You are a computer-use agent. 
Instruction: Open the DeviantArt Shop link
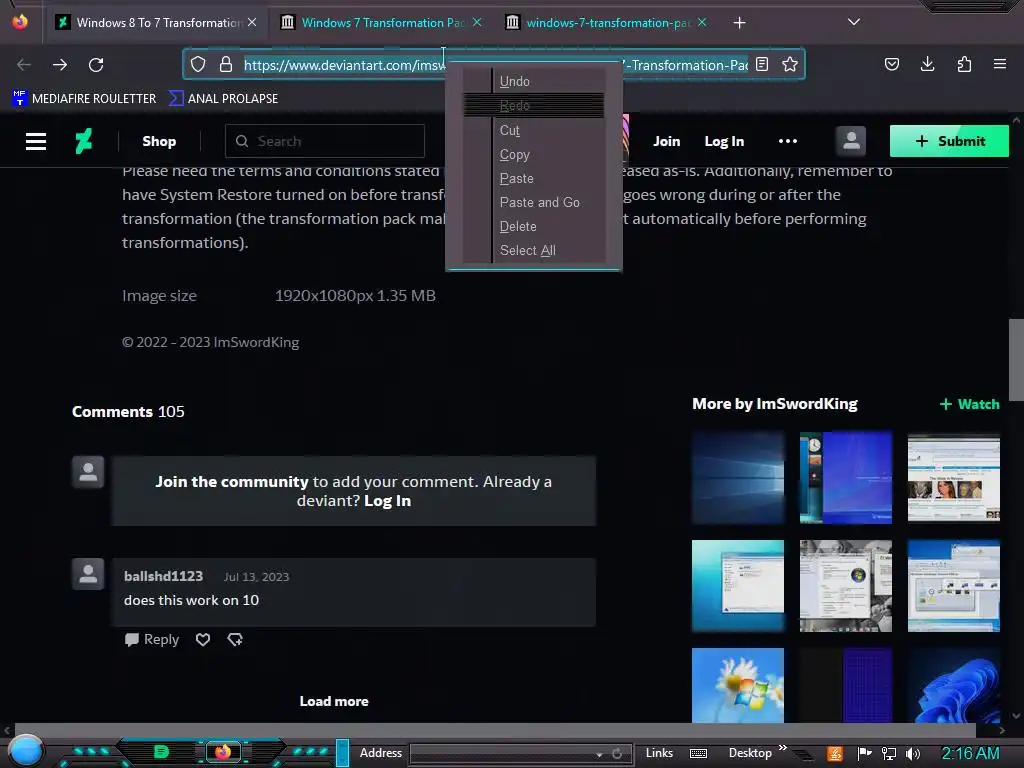[x=159, y=141]
